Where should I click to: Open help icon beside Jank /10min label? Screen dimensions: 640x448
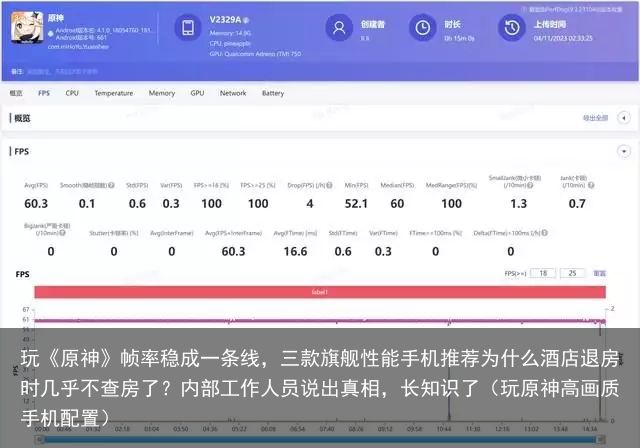pos(591,185)
